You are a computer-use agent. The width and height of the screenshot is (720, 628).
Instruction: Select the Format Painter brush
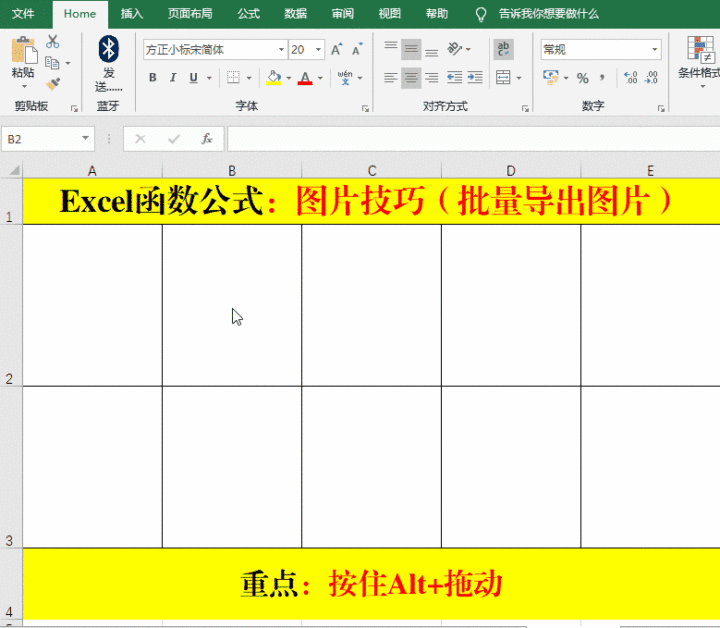[x=53, y=84]
